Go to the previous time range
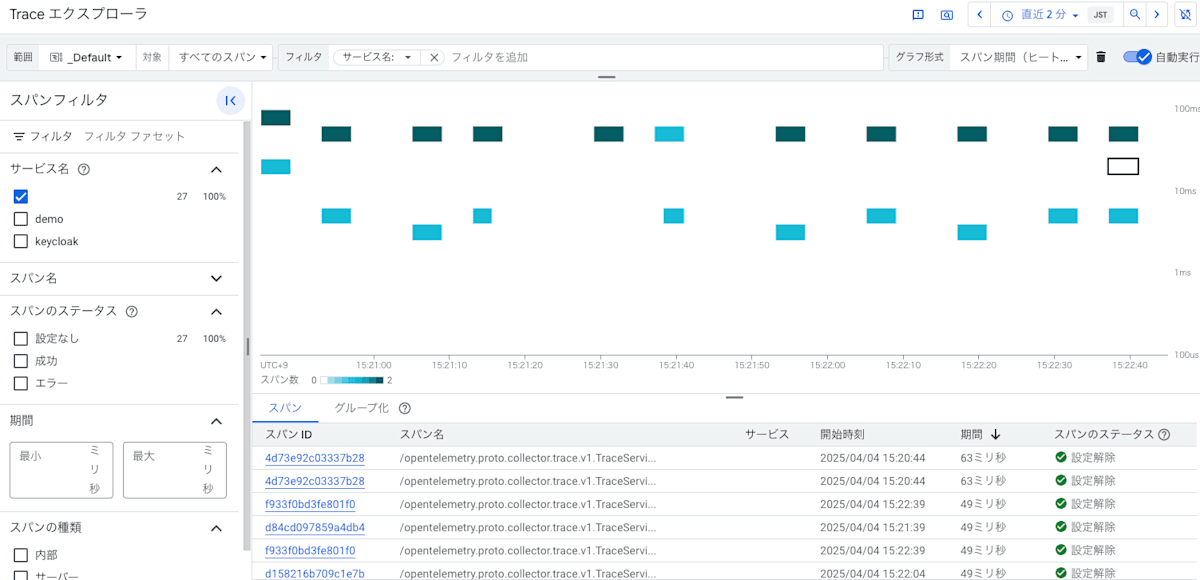 coord(980,15)
